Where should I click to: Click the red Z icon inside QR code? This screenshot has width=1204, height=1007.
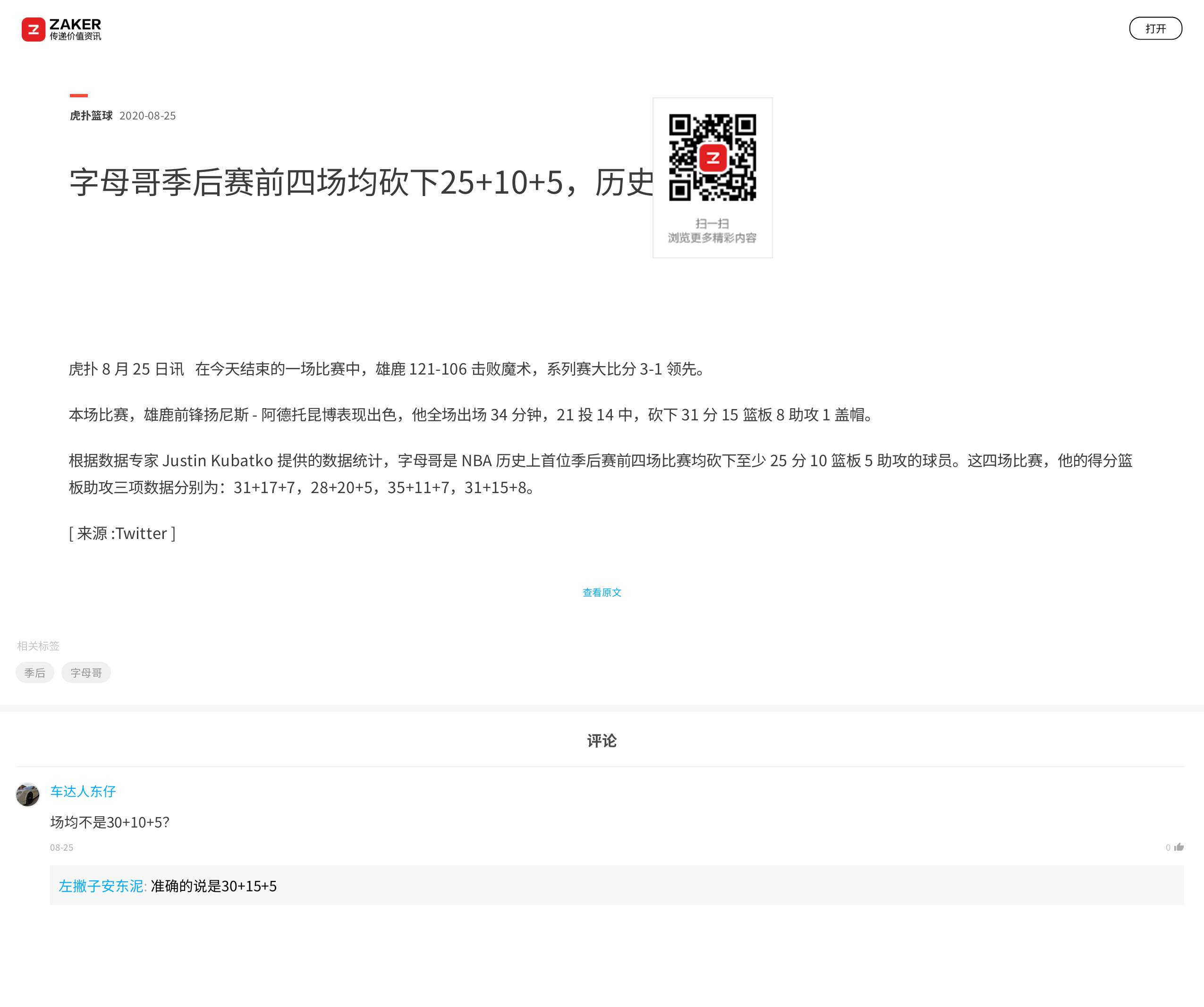[x=712, y=158]
